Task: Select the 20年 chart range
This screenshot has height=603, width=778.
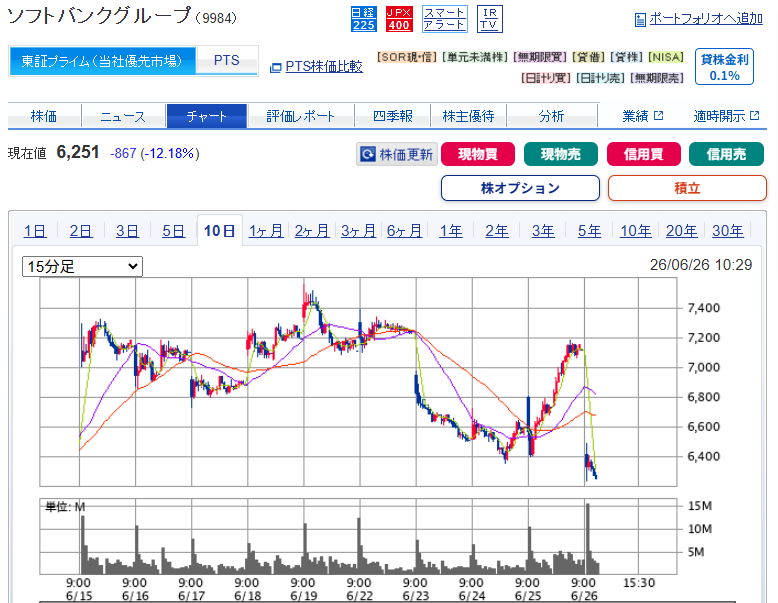Action: coord(681,231)
